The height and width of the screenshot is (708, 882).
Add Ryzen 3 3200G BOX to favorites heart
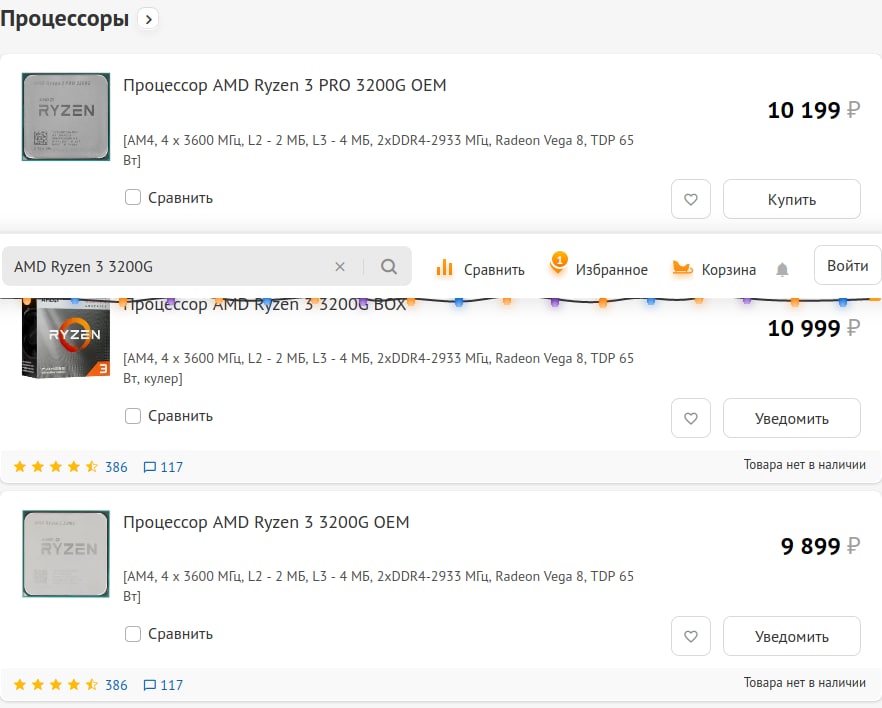coord(691,418)
